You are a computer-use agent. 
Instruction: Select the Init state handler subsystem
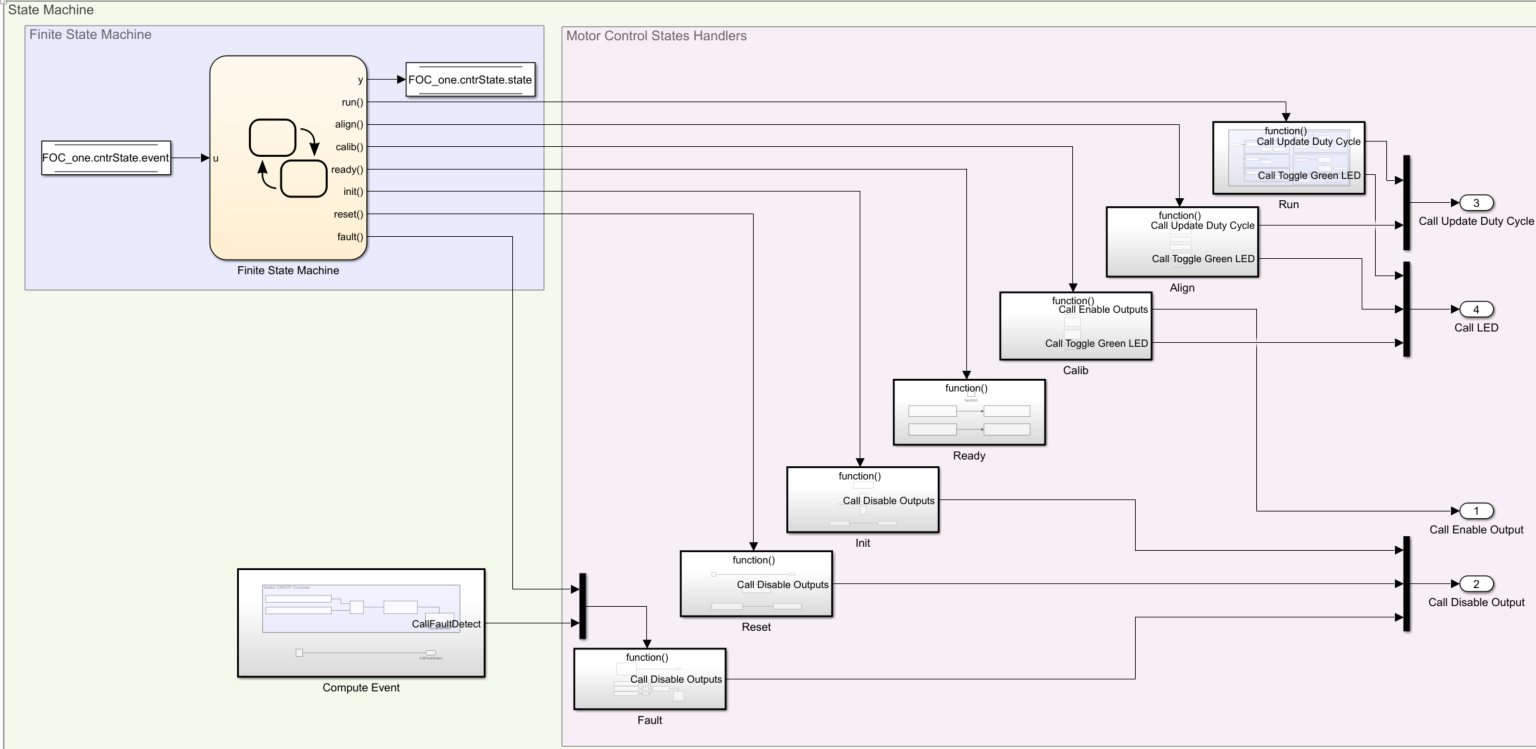(x=863, y=497)
